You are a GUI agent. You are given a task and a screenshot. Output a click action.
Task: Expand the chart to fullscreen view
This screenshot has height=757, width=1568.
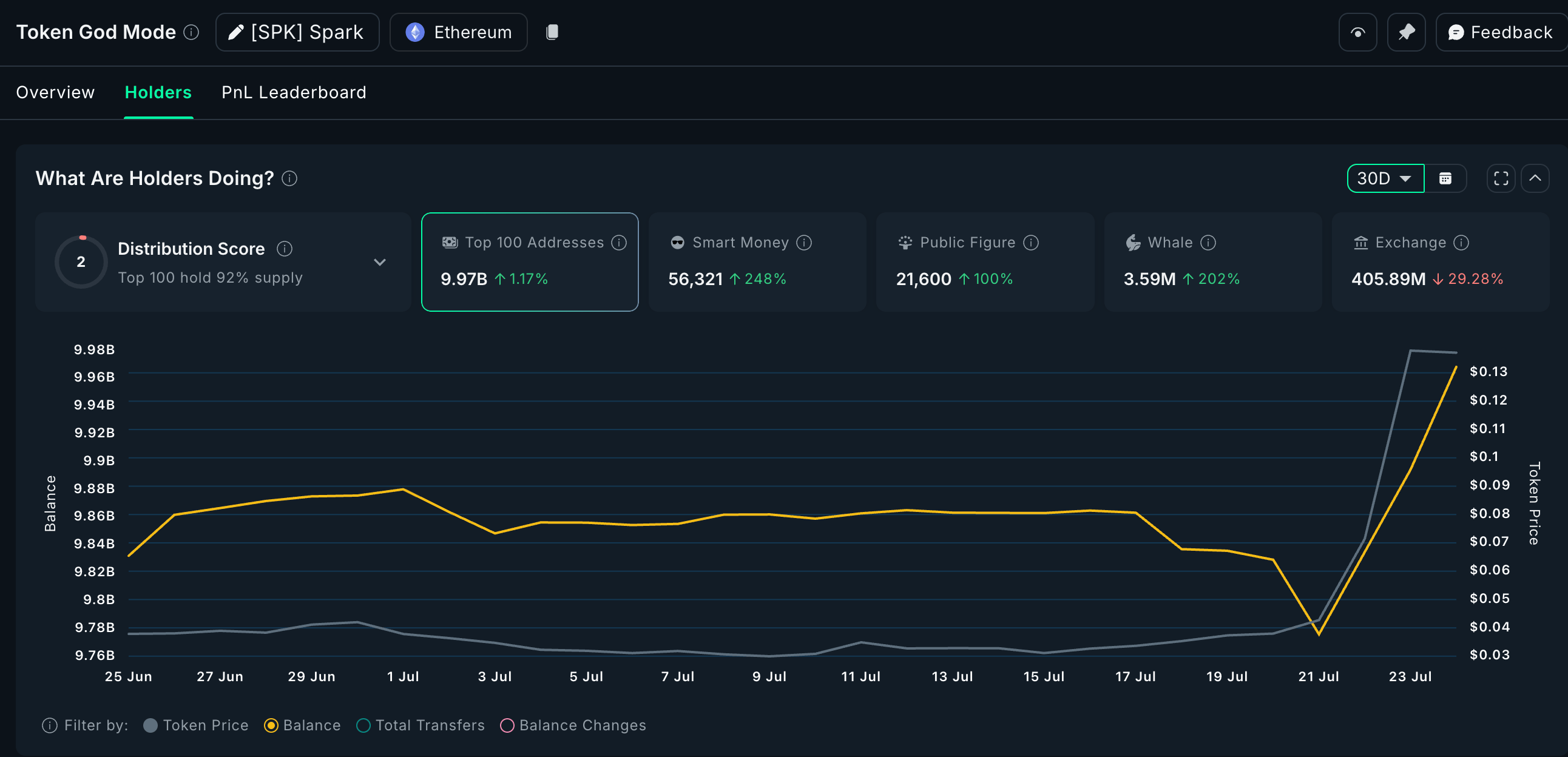coord(1501,178)
